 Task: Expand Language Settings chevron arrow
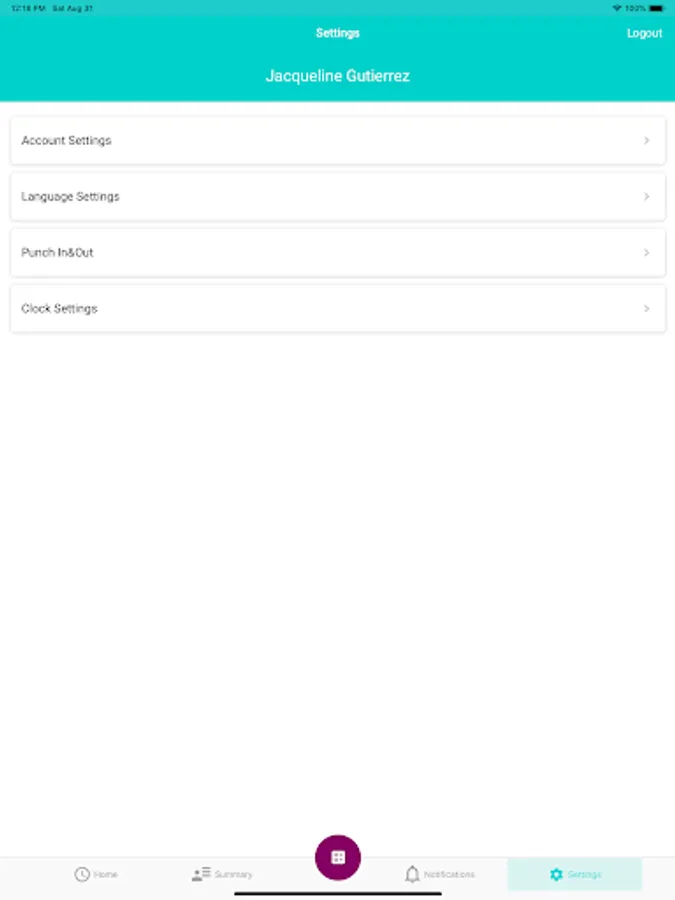(x=647, y=197)
